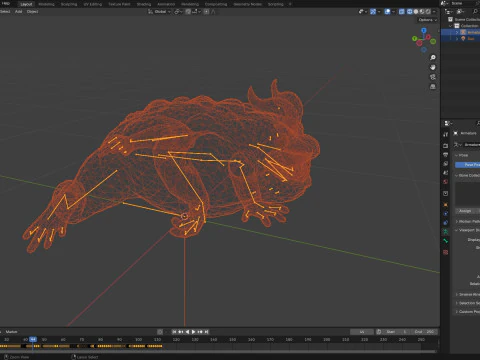
Task: Switch to solid viewport shading
Action: pos(416,12)
